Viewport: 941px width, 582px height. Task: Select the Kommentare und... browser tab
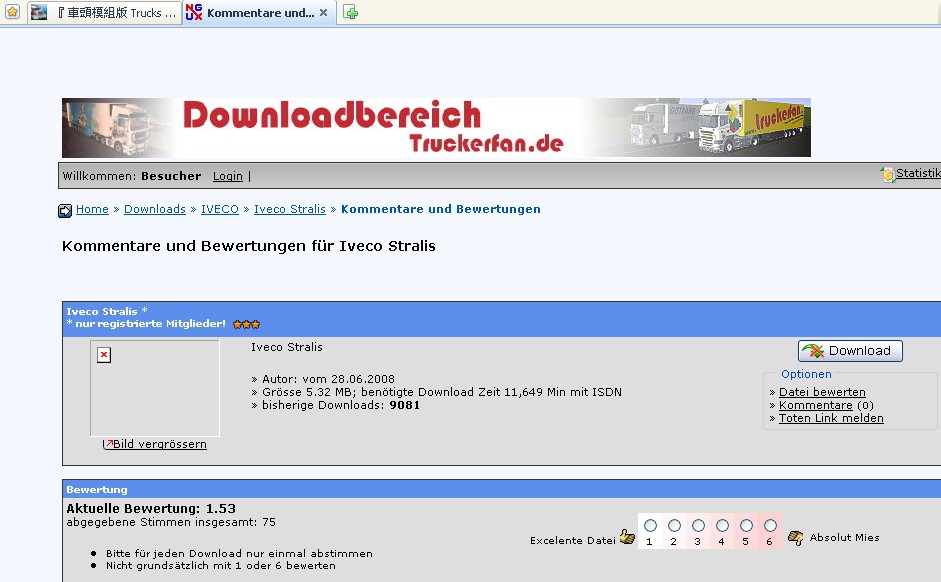tap(258, 13)
